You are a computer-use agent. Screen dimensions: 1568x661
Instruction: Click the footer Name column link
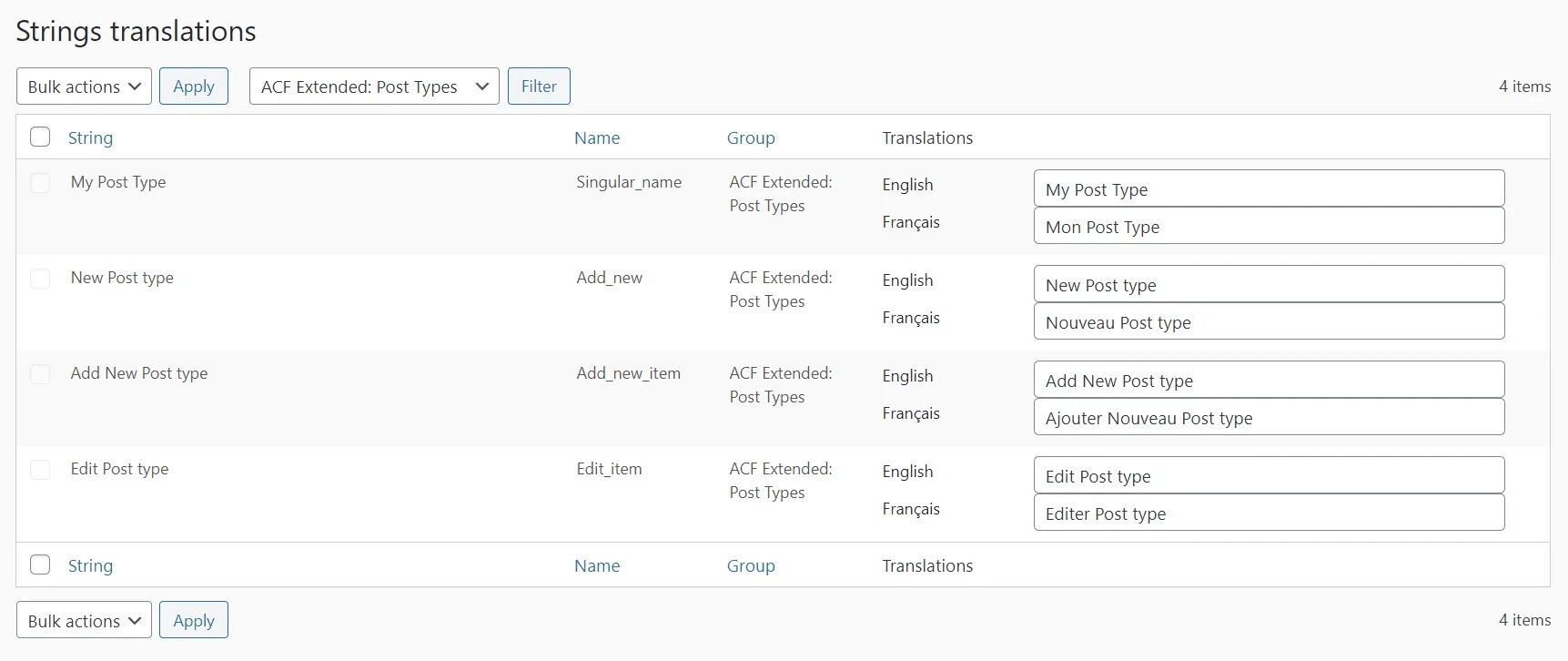597,565
